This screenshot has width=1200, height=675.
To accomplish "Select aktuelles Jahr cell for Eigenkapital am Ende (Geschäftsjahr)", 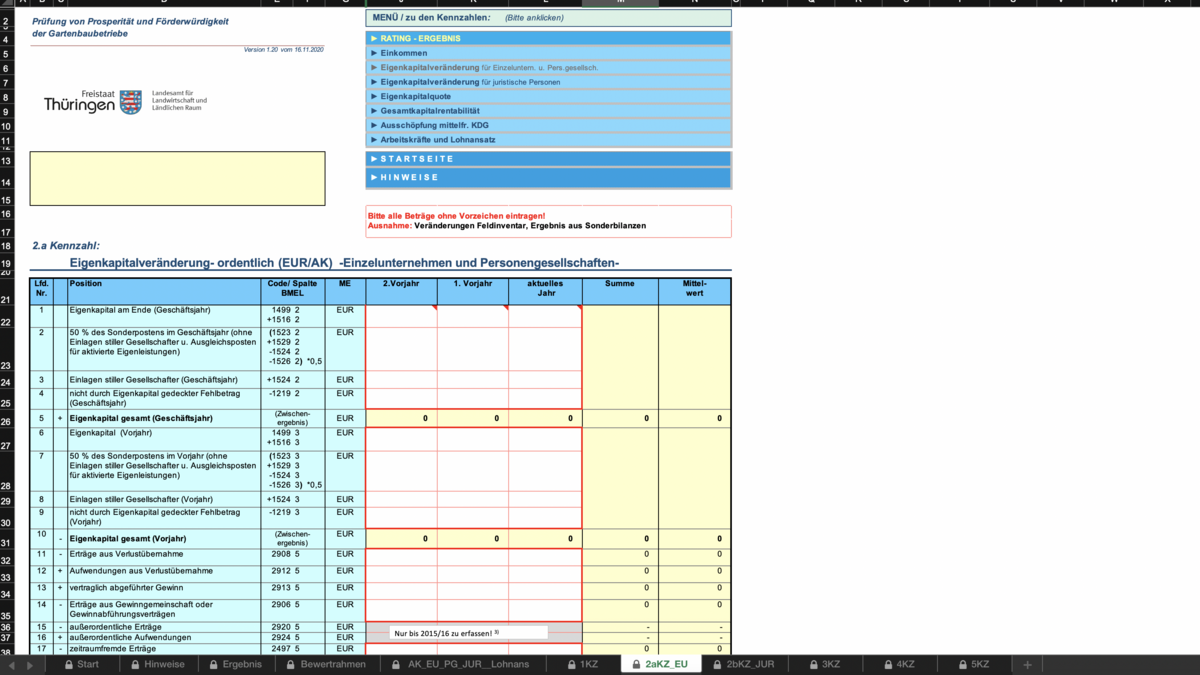I will pyautogui.click(x=545, y=315).
